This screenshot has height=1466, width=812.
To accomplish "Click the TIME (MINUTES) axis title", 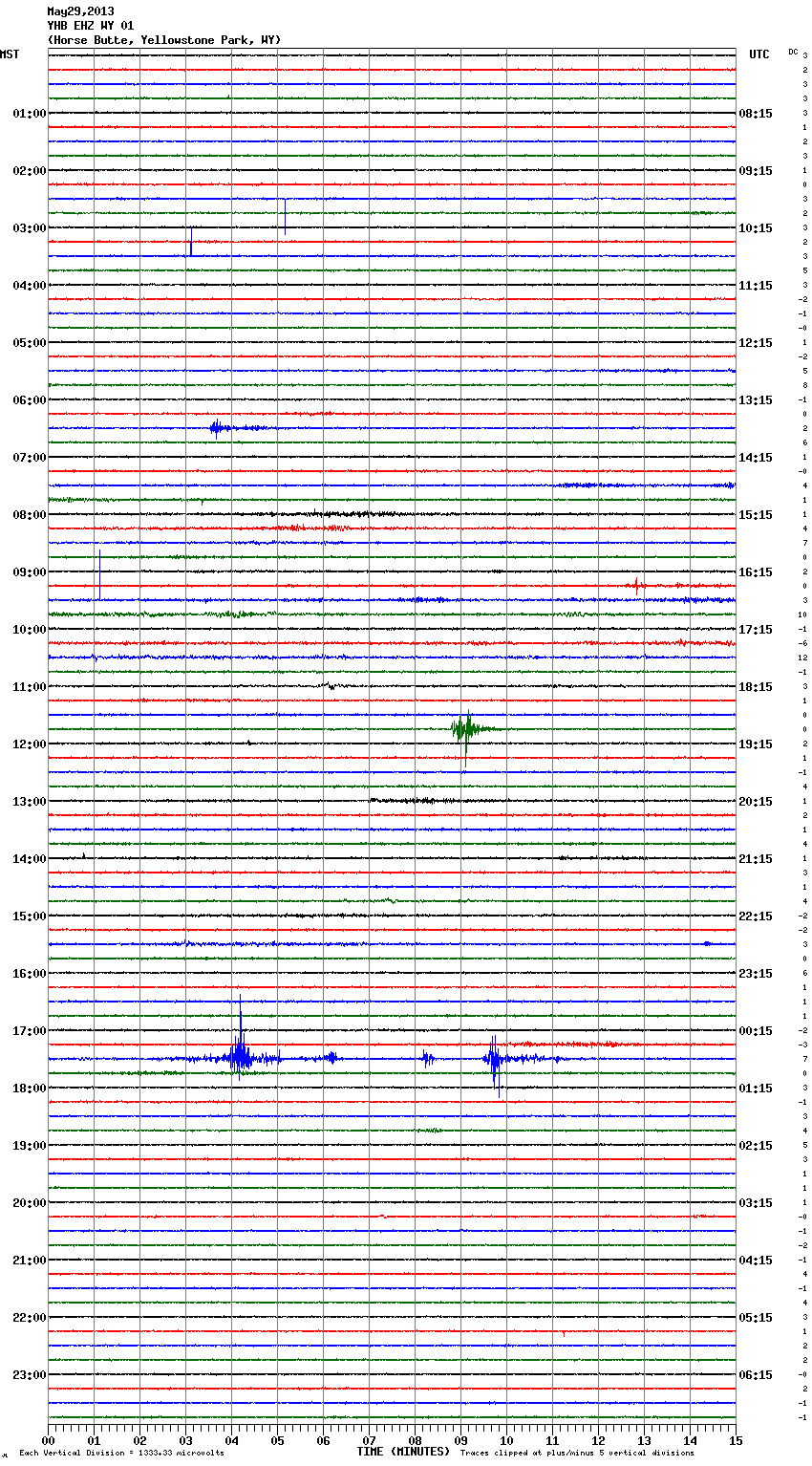I will coord(403,1452).
